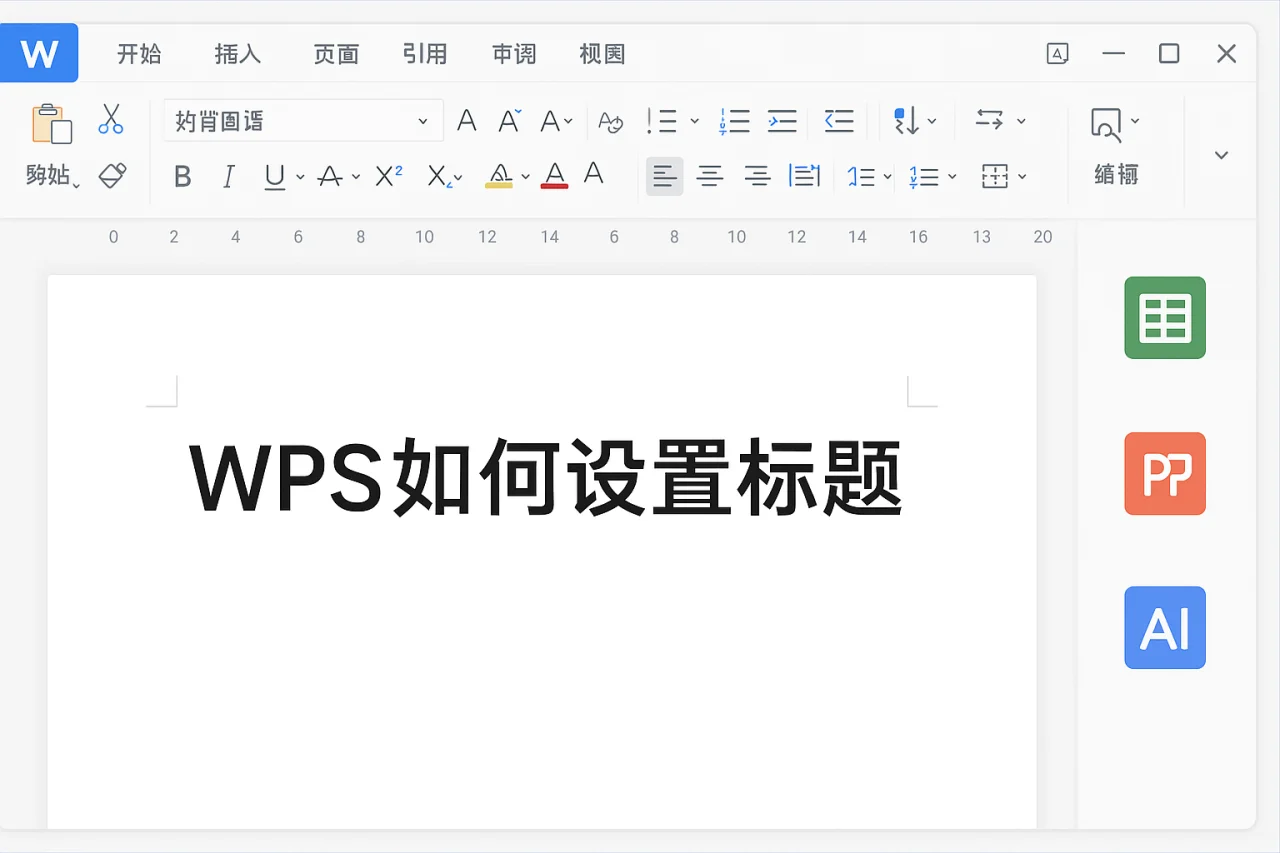Select the Format Painter tool

110,176
